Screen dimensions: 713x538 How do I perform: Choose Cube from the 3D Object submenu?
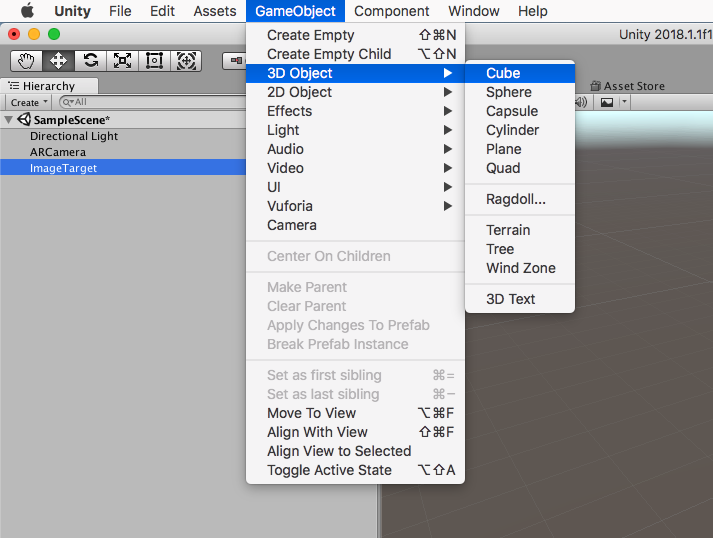pyautogui.click(x=503, y=73)
